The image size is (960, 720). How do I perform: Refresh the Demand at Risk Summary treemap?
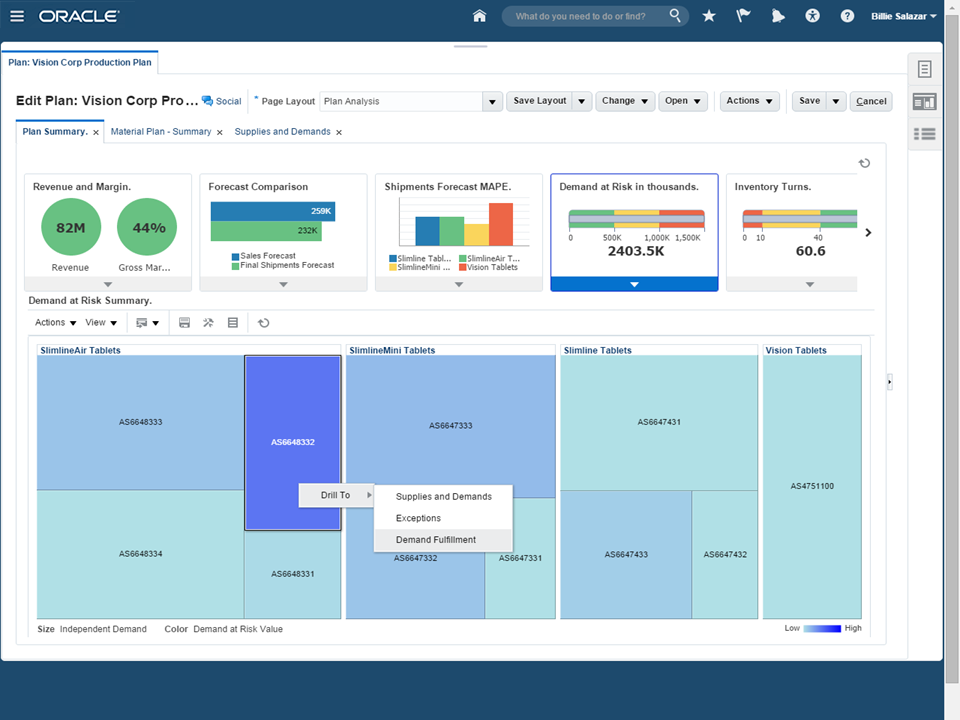263,323
